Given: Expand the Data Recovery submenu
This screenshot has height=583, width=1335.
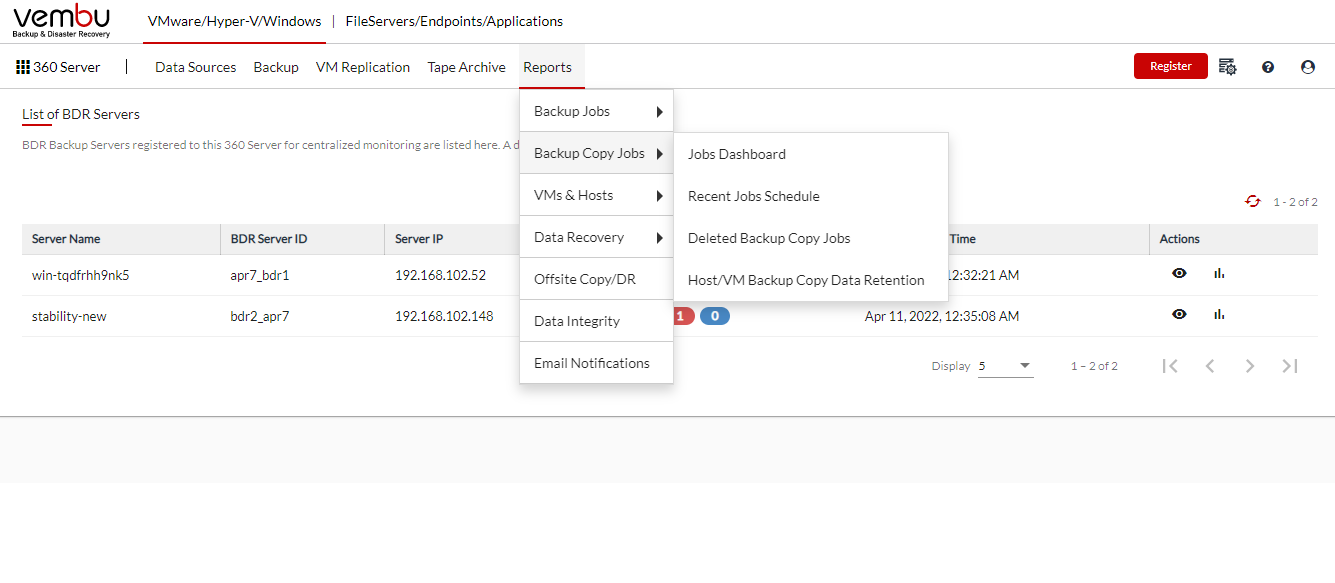Looking at the screenshot, I should (x=597, y=237).
